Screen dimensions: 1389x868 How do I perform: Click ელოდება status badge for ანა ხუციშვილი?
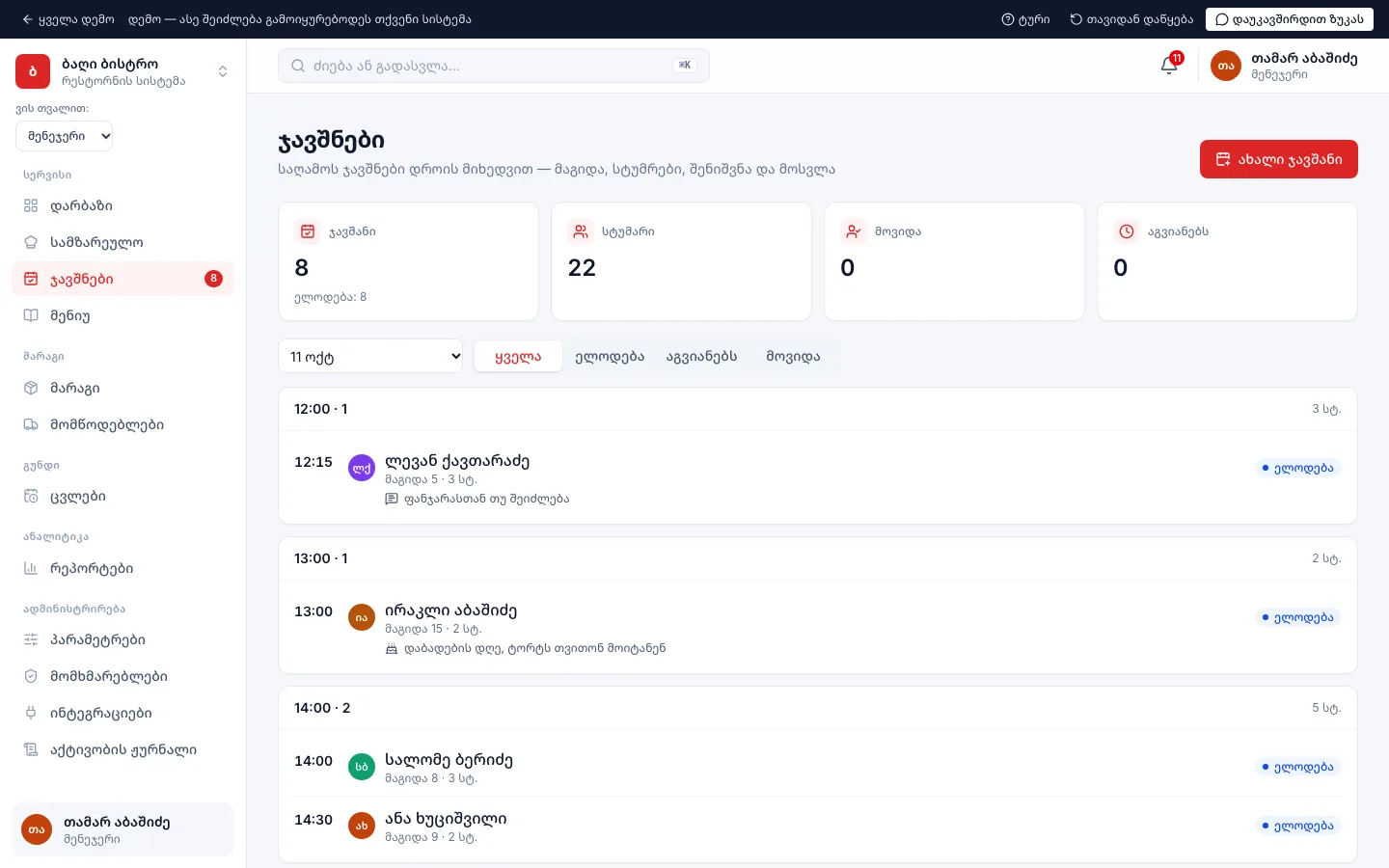click(1297, 826)
